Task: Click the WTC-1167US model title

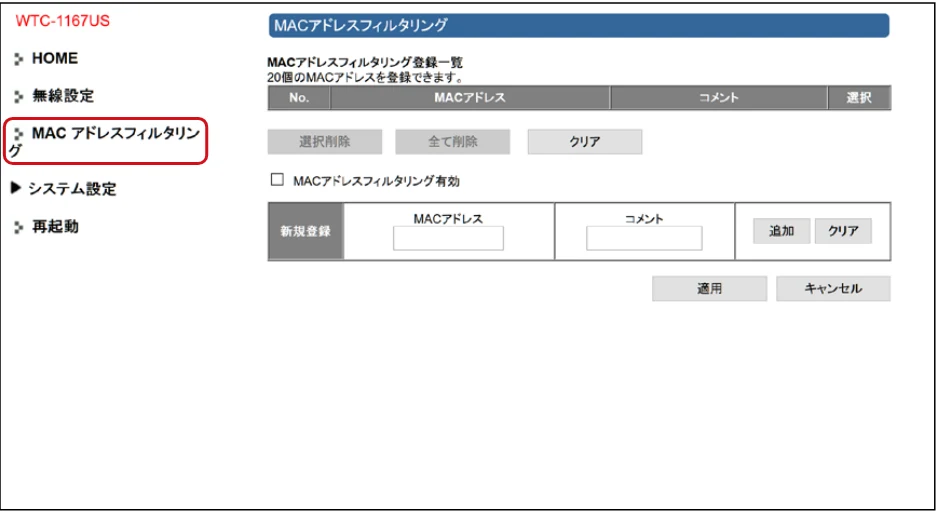Action: coord(63,21)
